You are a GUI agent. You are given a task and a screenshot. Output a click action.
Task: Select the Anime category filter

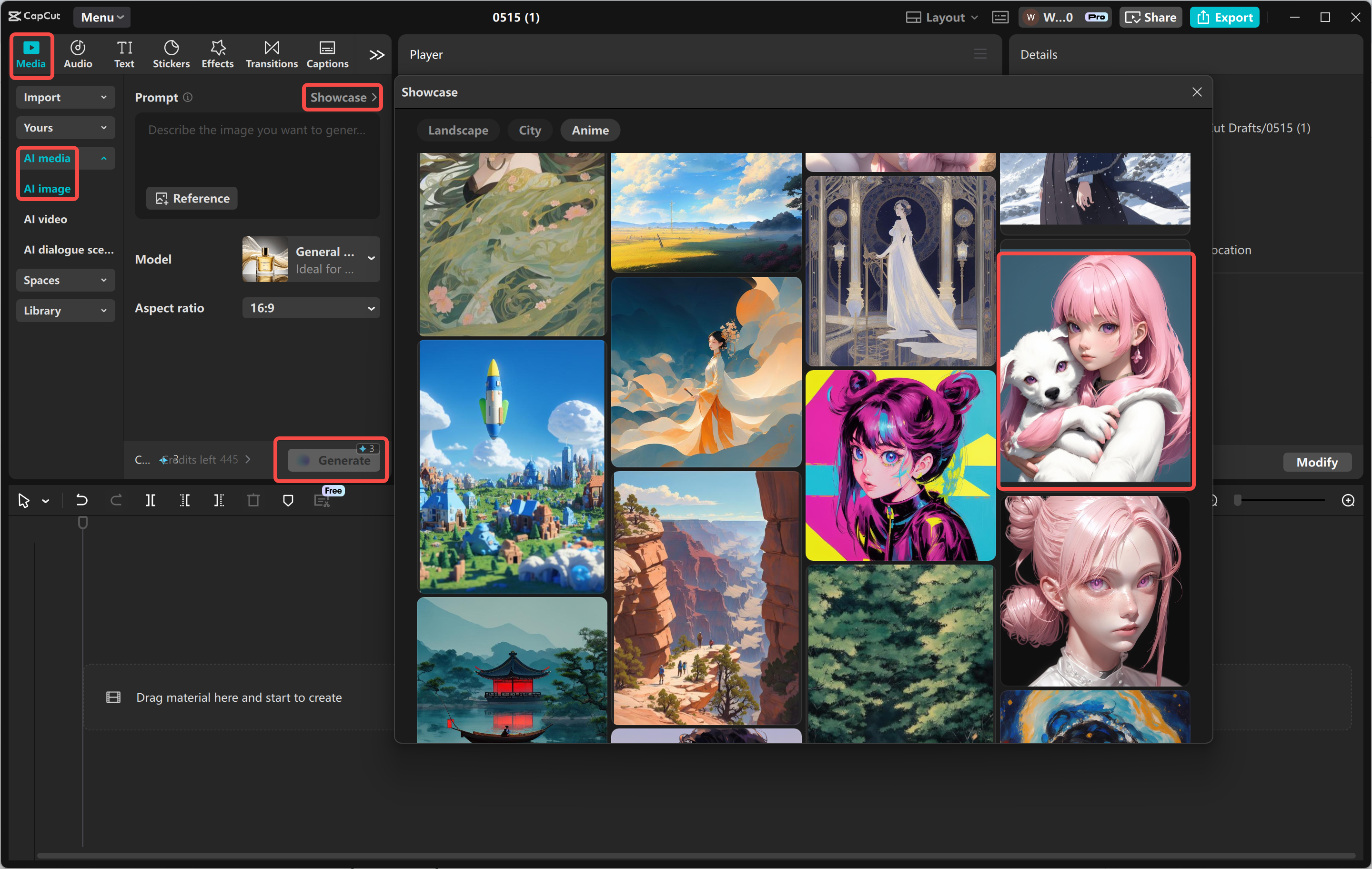click(x=590, y=130)
